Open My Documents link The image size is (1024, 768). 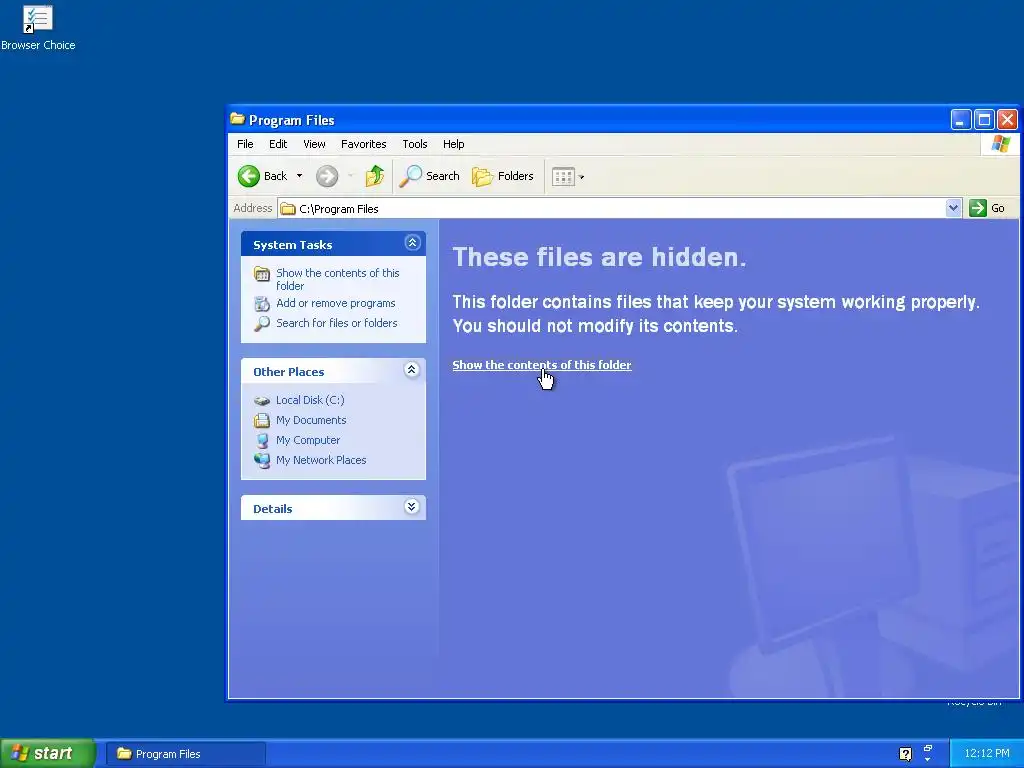click(x=311, y=420)
